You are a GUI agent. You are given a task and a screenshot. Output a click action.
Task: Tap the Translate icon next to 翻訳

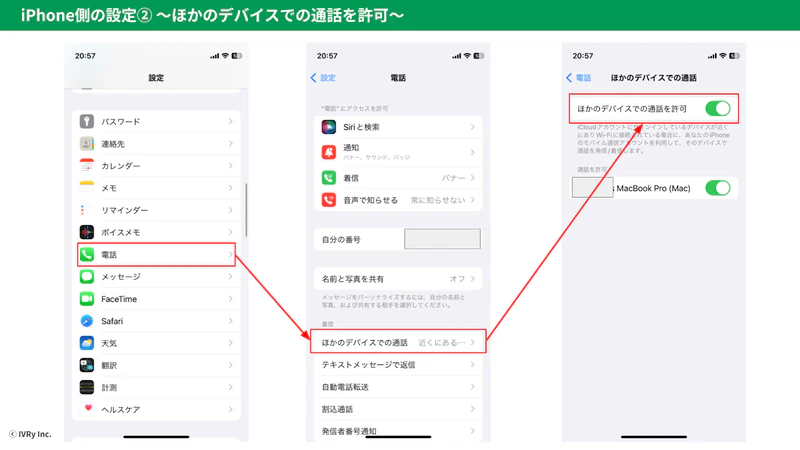point(87,365)
